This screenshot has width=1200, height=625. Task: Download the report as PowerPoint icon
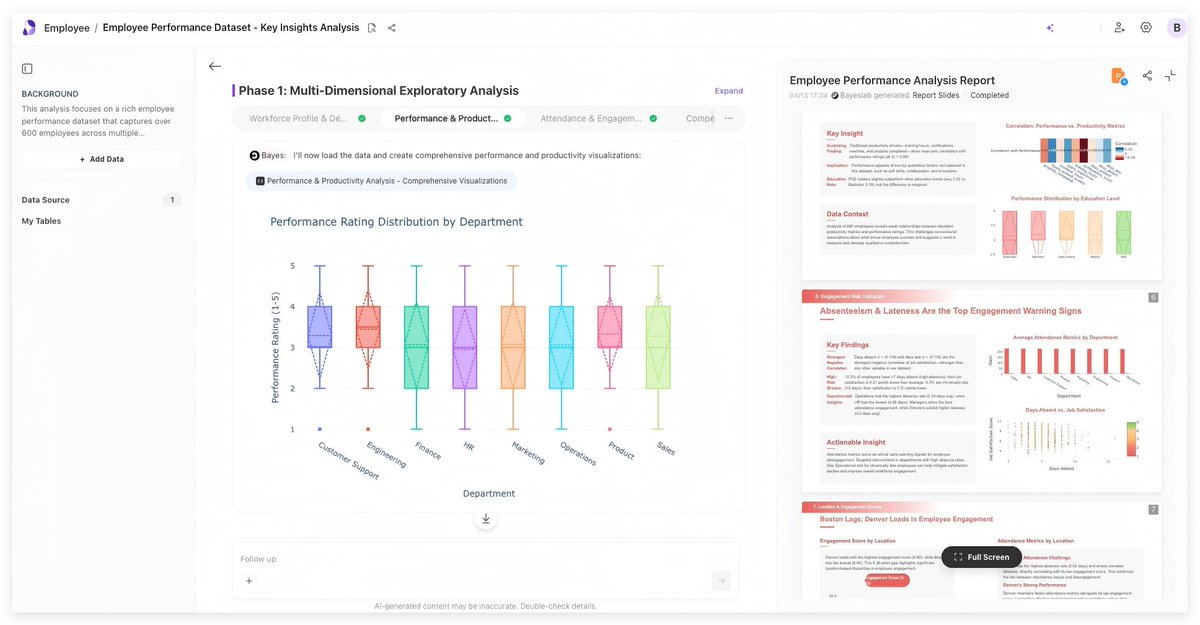pyautogui.click(x=1119, y=76)
